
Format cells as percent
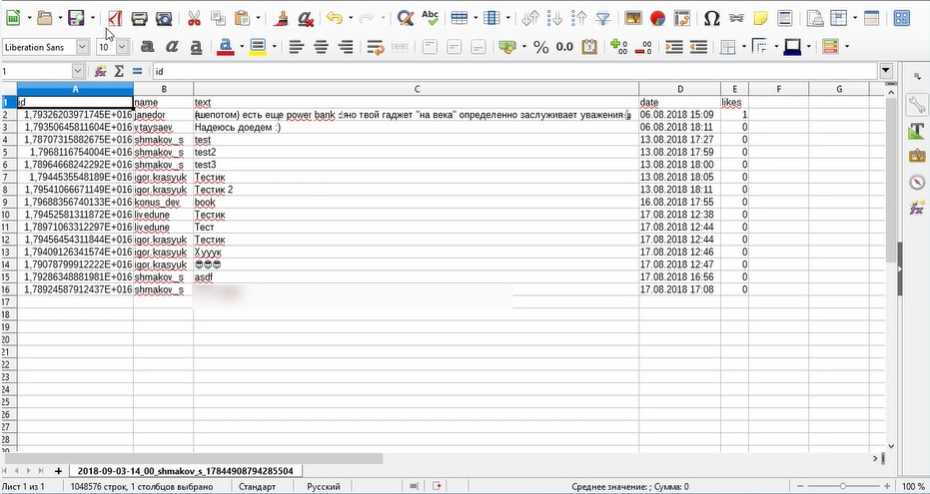click(x=541, y=47)
